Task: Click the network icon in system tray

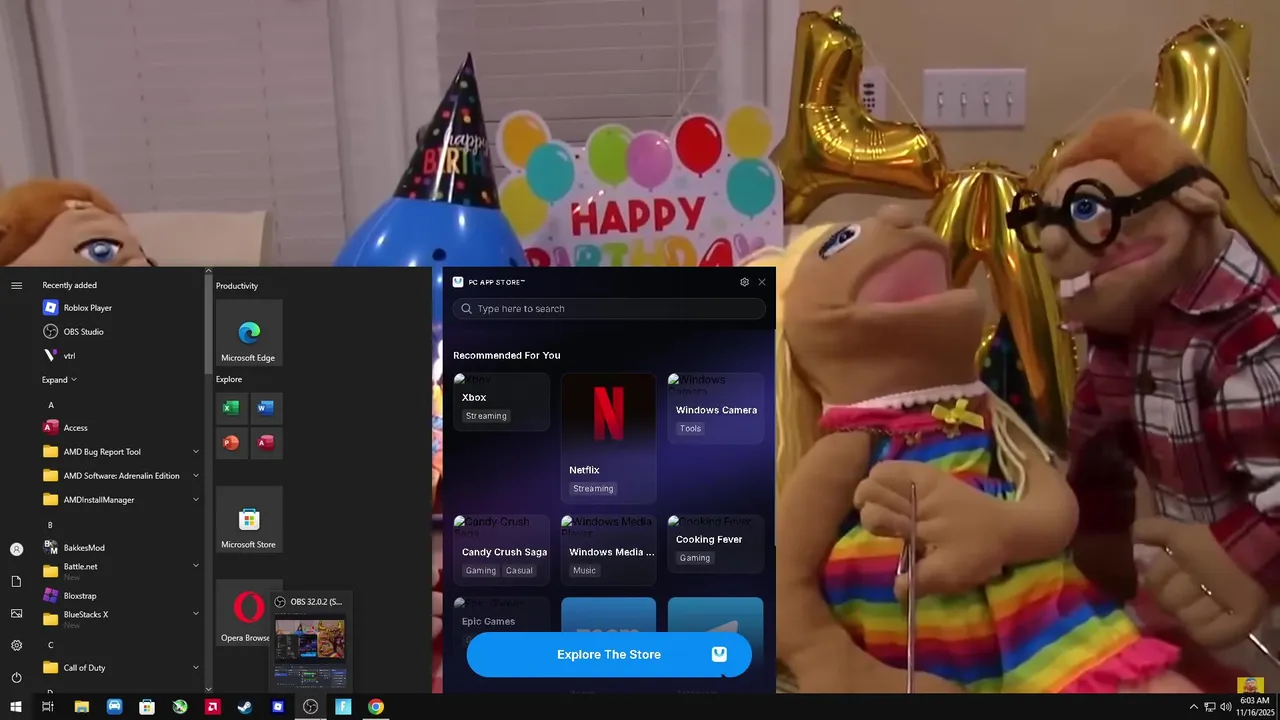Action: [x=1210, y=707]
